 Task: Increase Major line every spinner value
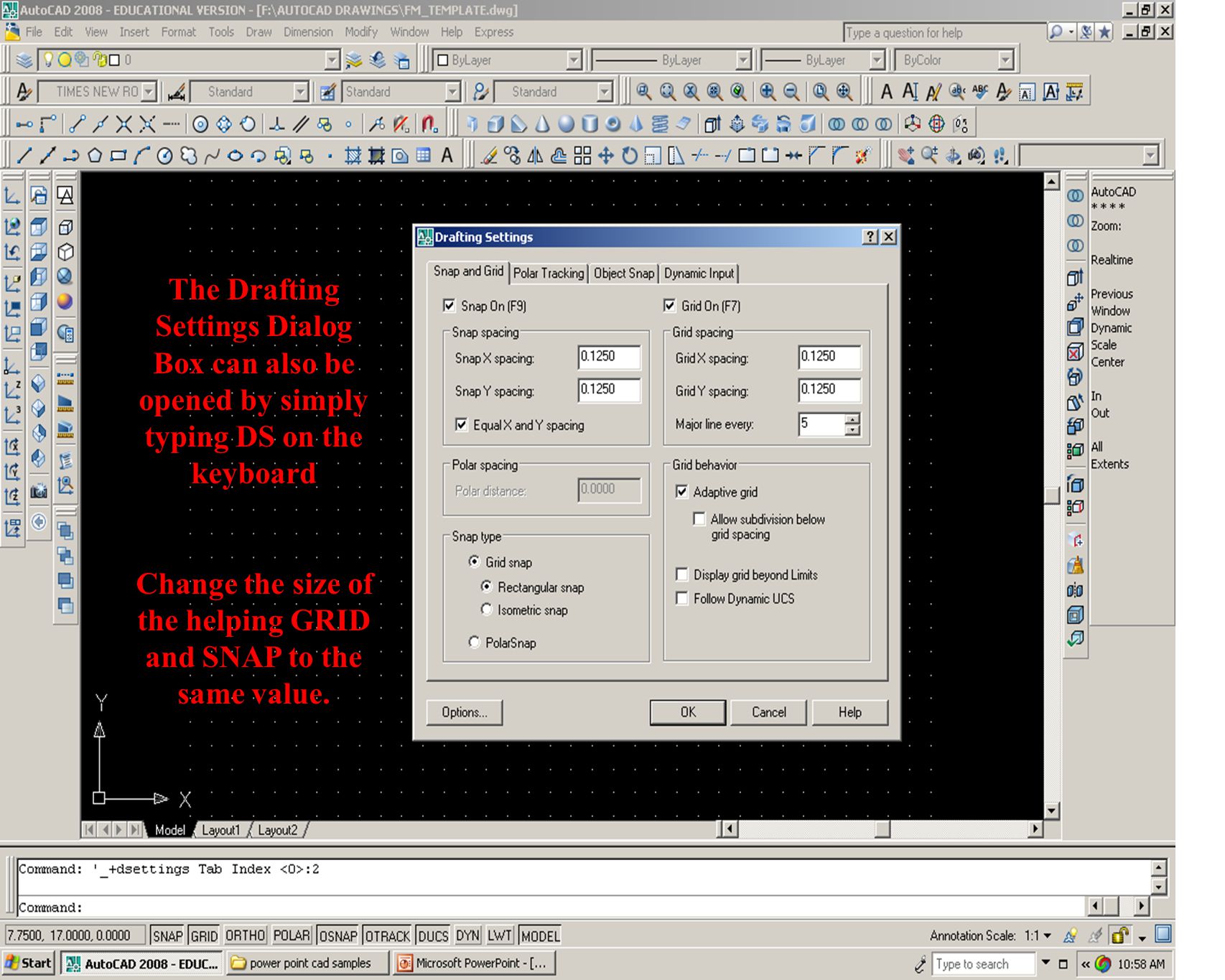[852, 419]
